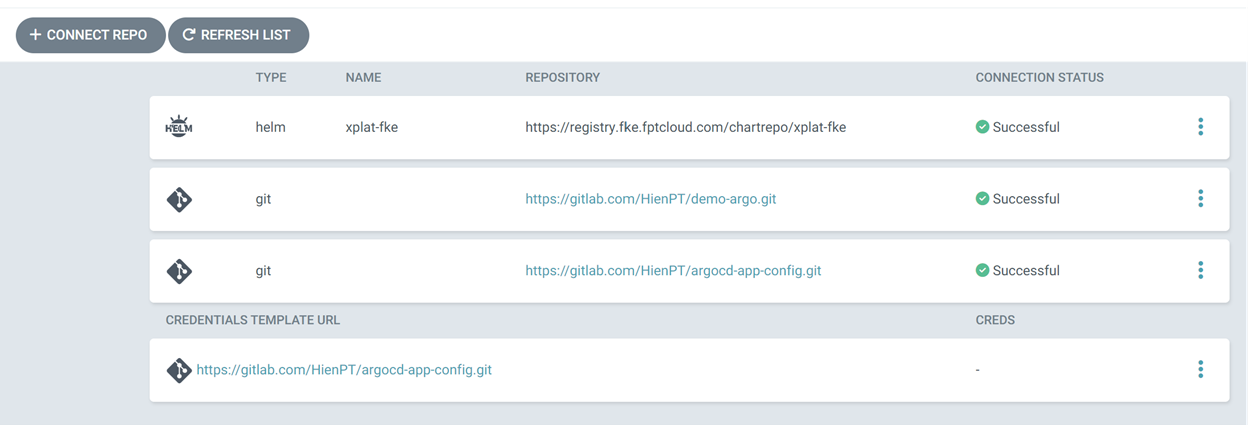This screenshot has height=425, width=1248.
Task: Click the registry.fke.fptcloud.com chart repo URL
Action: click(685, 127)
